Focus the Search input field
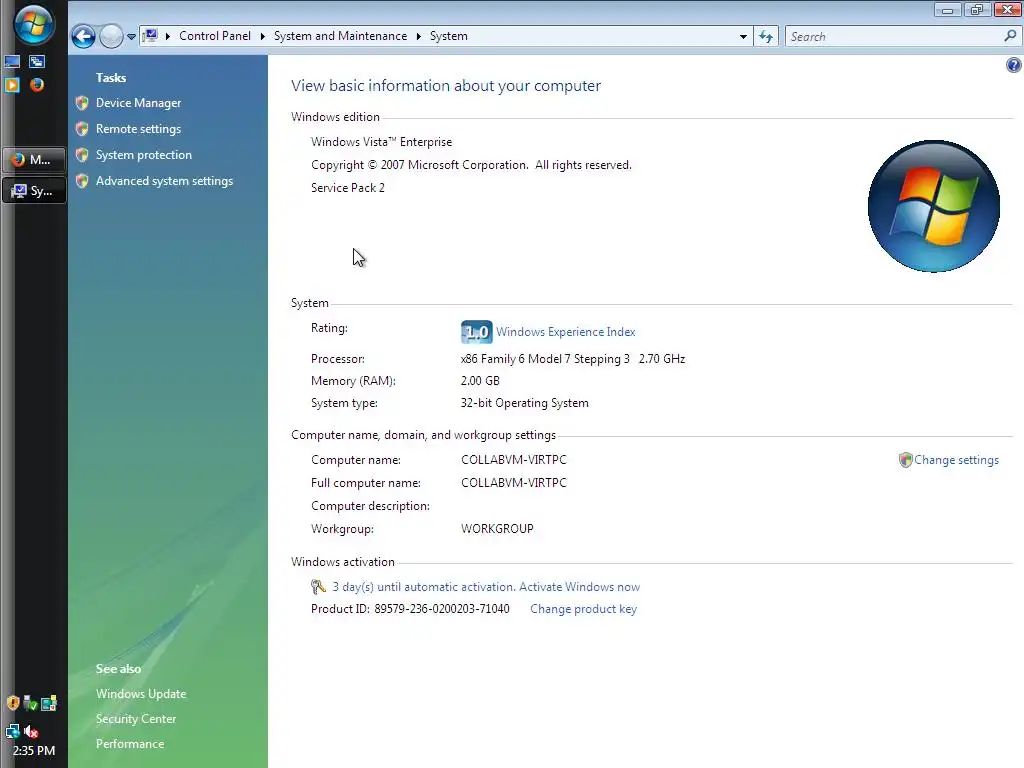Screen dimensions: 1024x768 (895, 37)
